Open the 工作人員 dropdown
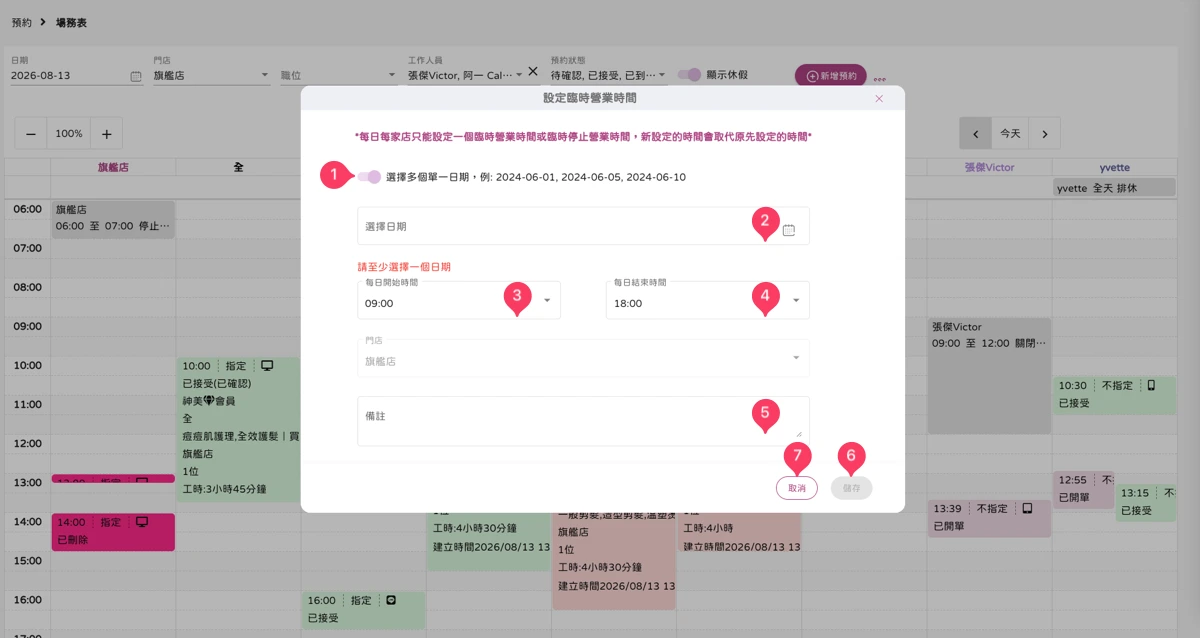 click(x=464, y=75)
